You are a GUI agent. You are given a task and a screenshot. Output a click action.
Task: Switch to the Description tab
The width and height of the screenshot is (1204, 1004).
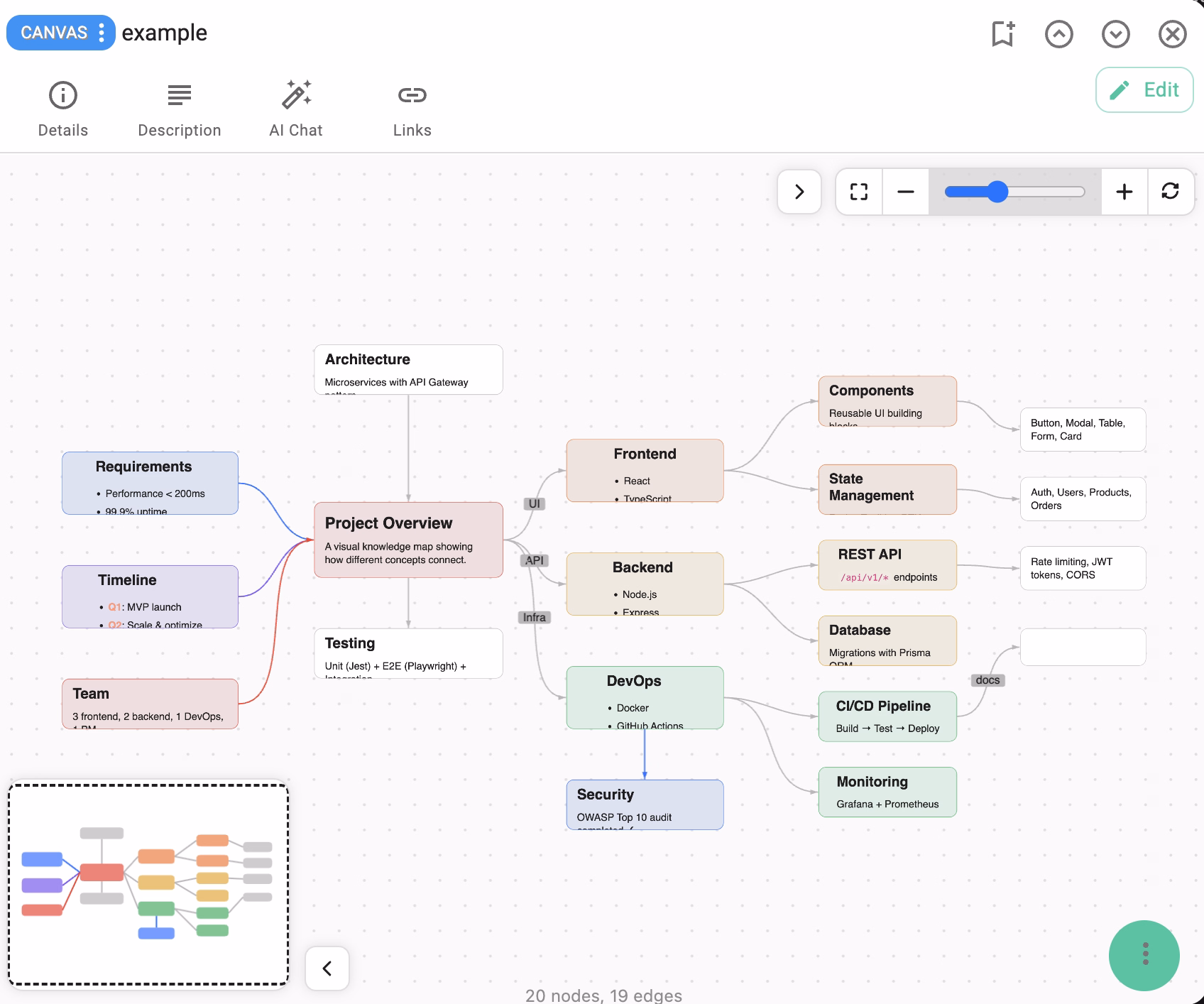click(178, 107)
